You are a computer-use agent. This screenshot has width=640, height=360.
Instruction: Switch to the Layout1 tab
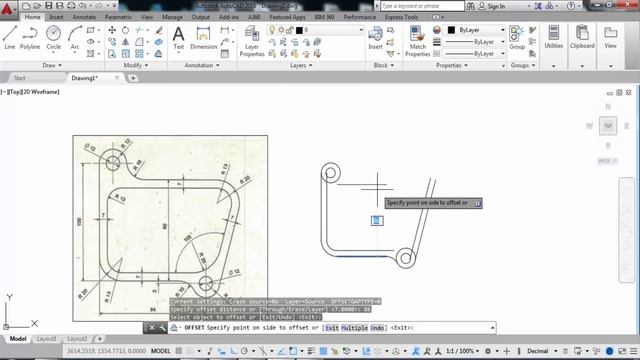coord(46,339)
